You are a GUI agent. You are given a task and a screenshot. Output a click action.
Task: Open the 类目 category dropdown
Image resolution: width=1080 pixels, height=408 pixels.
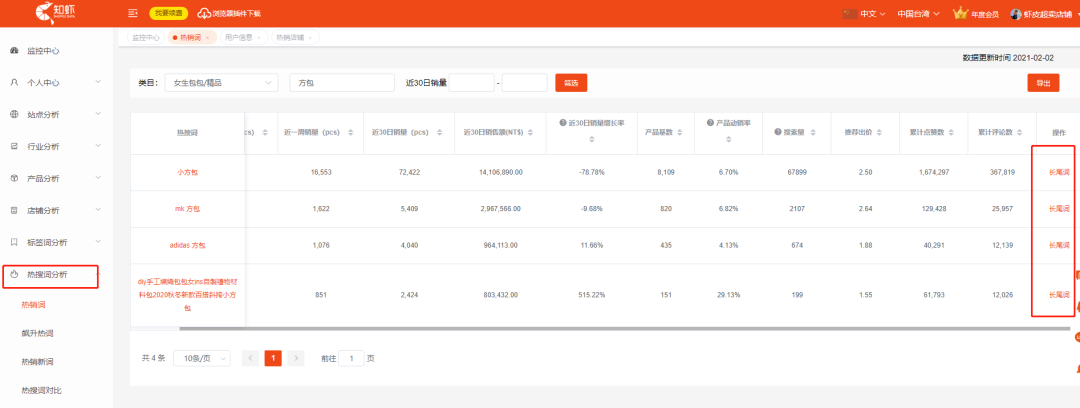coord(222,83)
